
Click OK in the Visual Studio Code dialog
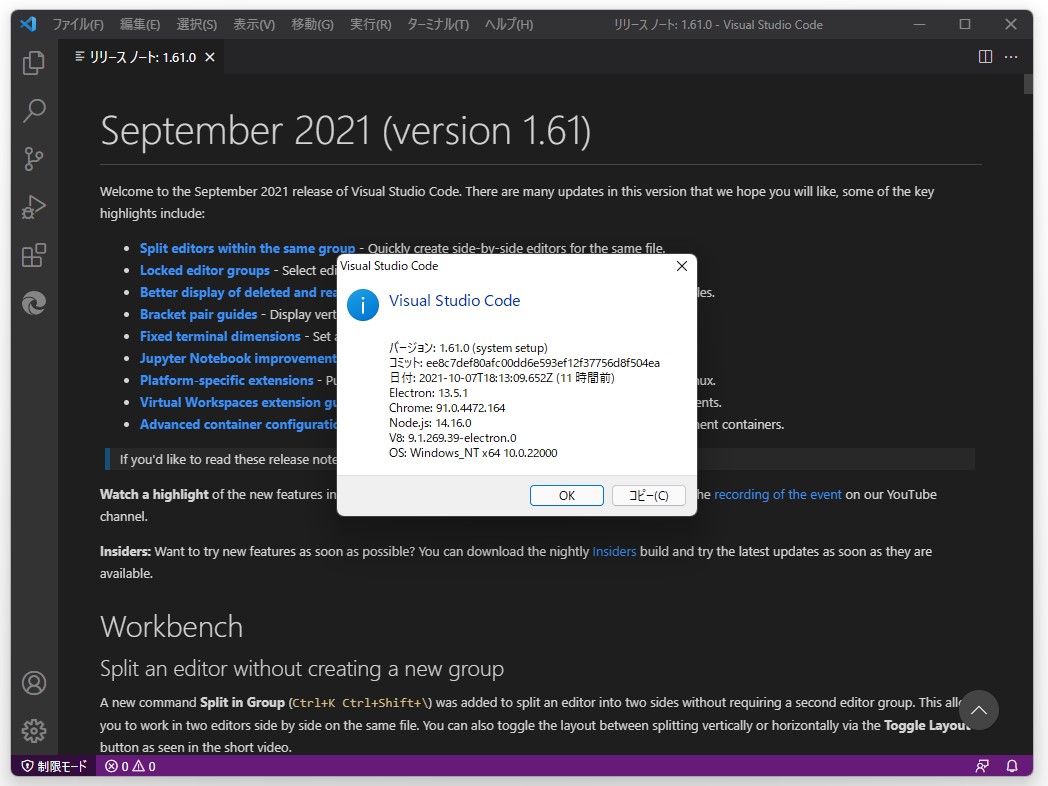(x=566, y=494)
